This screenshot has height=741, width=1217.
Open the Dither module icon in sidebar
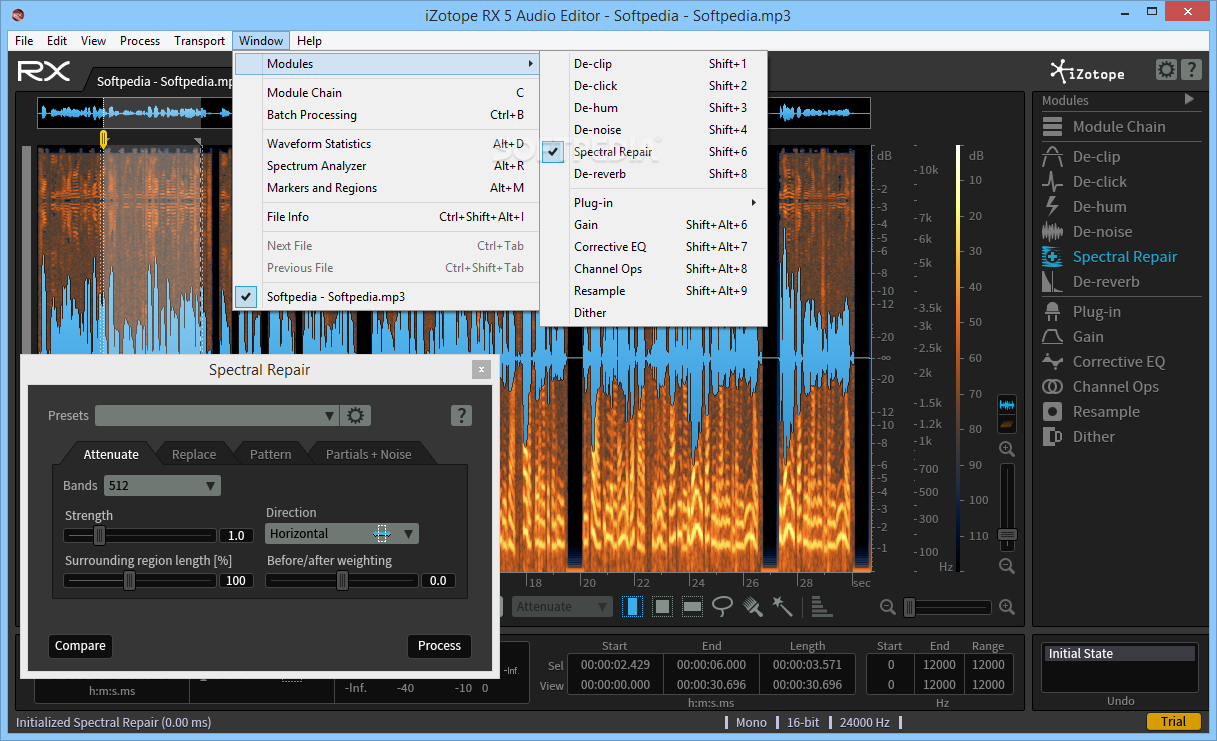(x=1052, y=437)
